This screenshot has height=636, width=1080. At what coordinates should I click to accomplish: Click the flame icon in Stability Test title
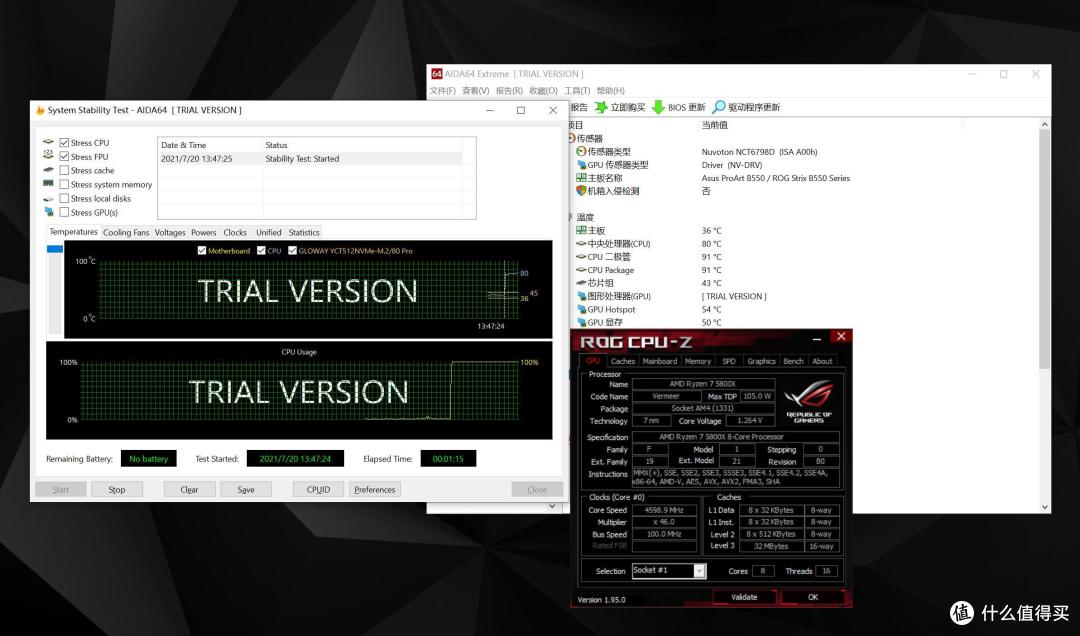click(40, 110)
